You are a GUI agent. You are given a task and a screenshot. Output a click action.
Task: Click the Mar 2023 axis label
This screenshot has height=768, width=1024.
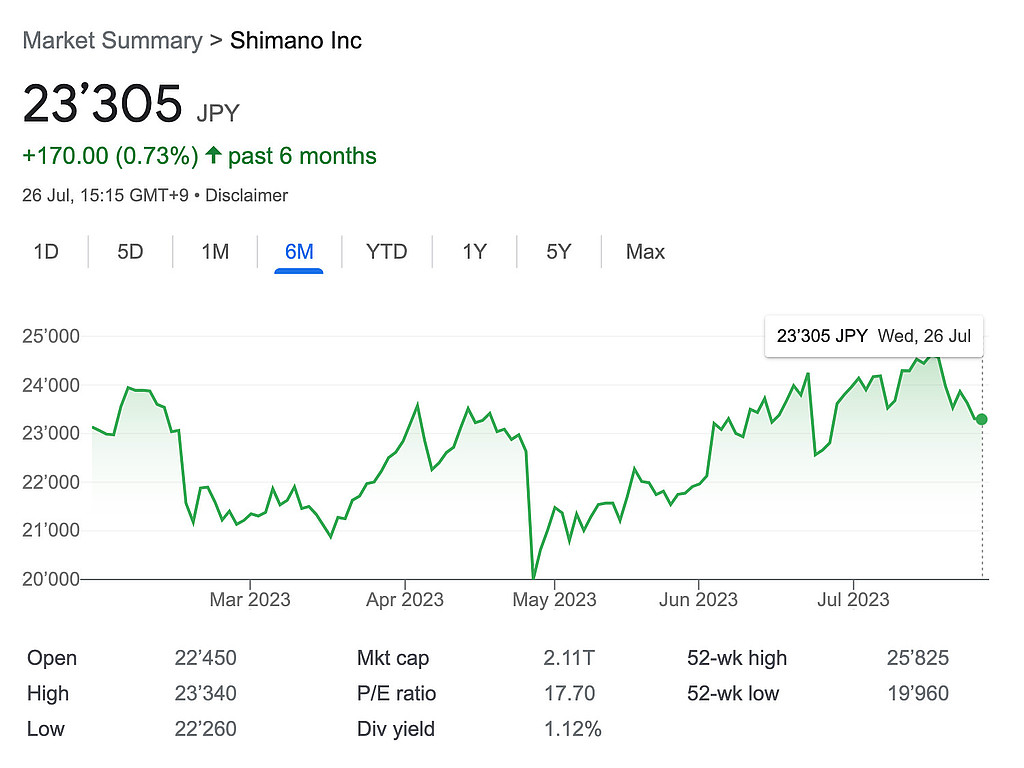pos(250,600)
